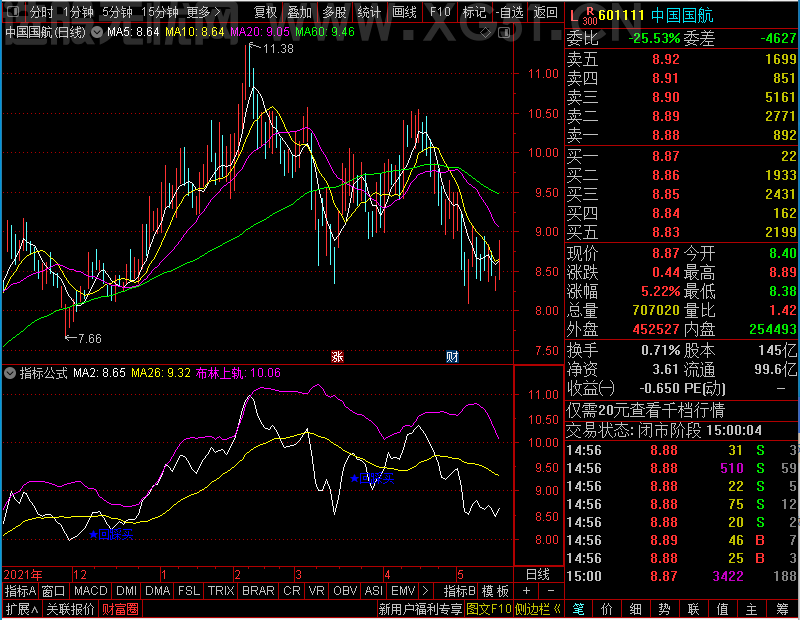Open the 指标A indicator group
Image resolution: width=800 pixels, height=620 pixels.
point(20,591)
